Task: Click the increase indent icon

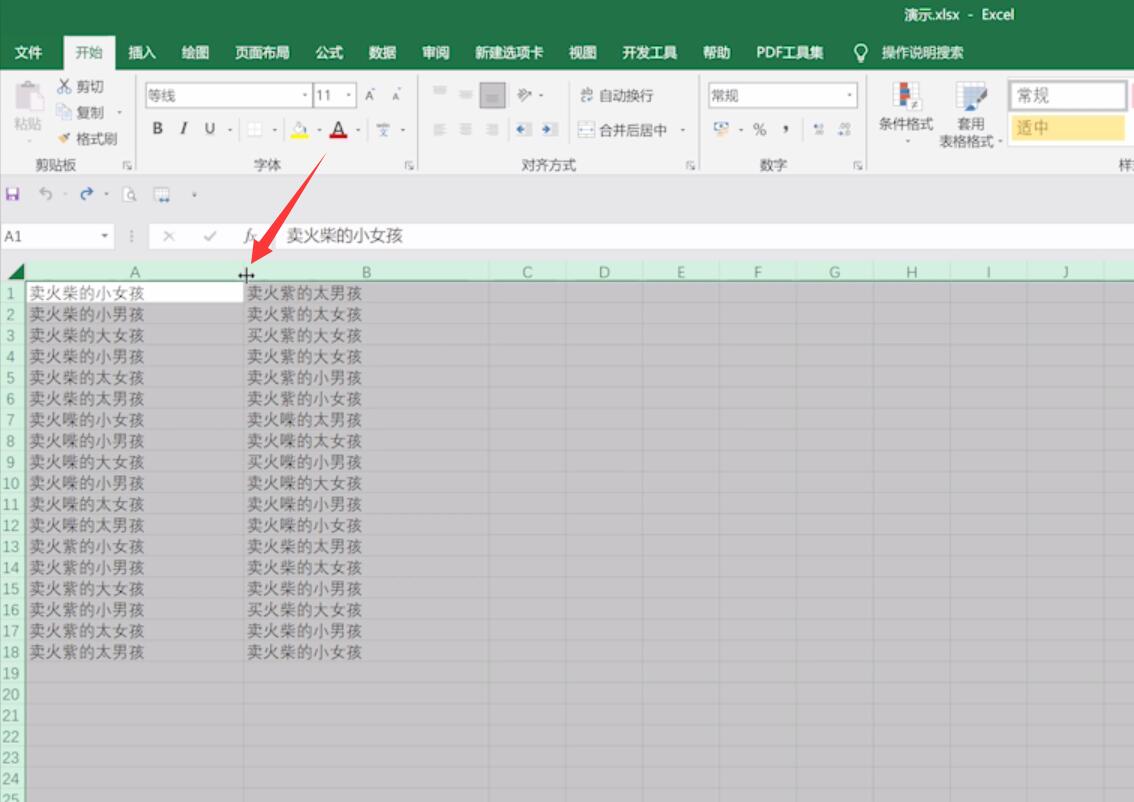Action: (550, 129)
